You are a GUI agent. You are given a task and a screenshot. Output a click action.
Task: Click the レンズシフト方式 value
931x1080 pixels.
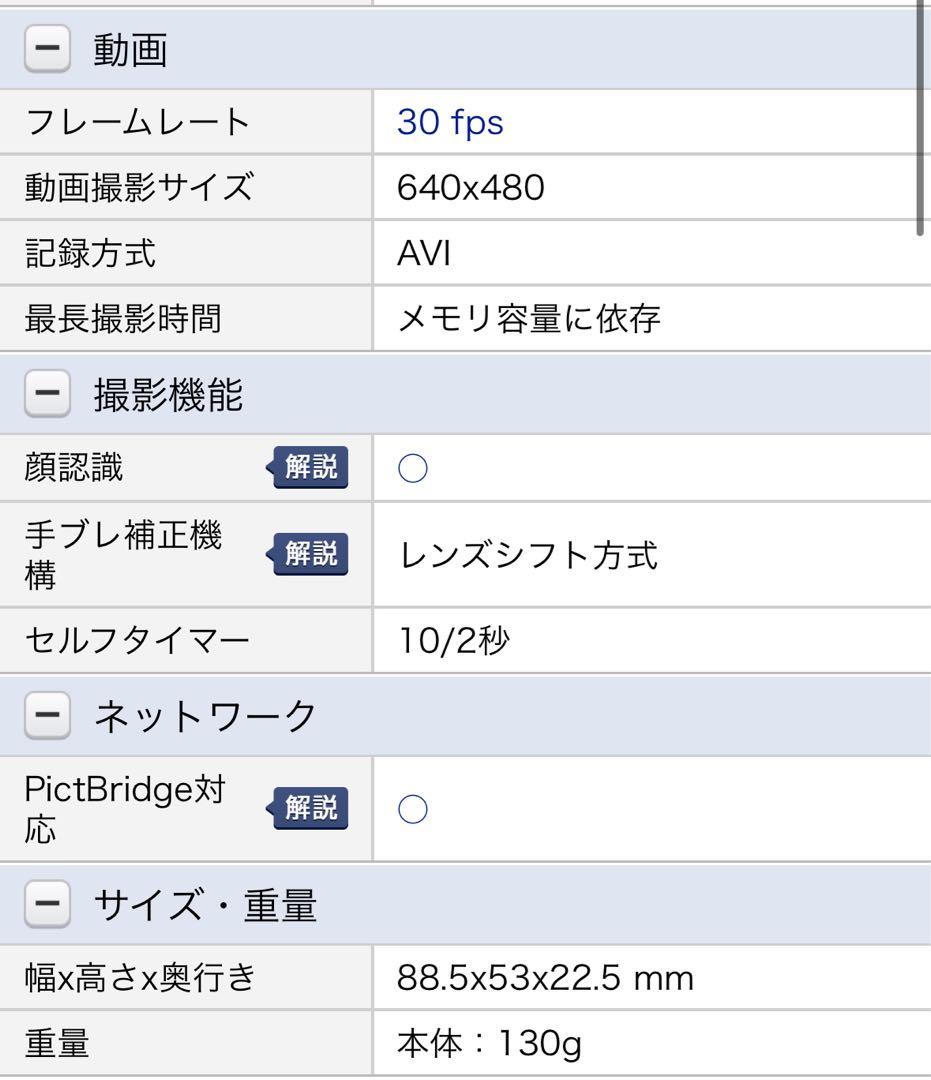[528, 555]
